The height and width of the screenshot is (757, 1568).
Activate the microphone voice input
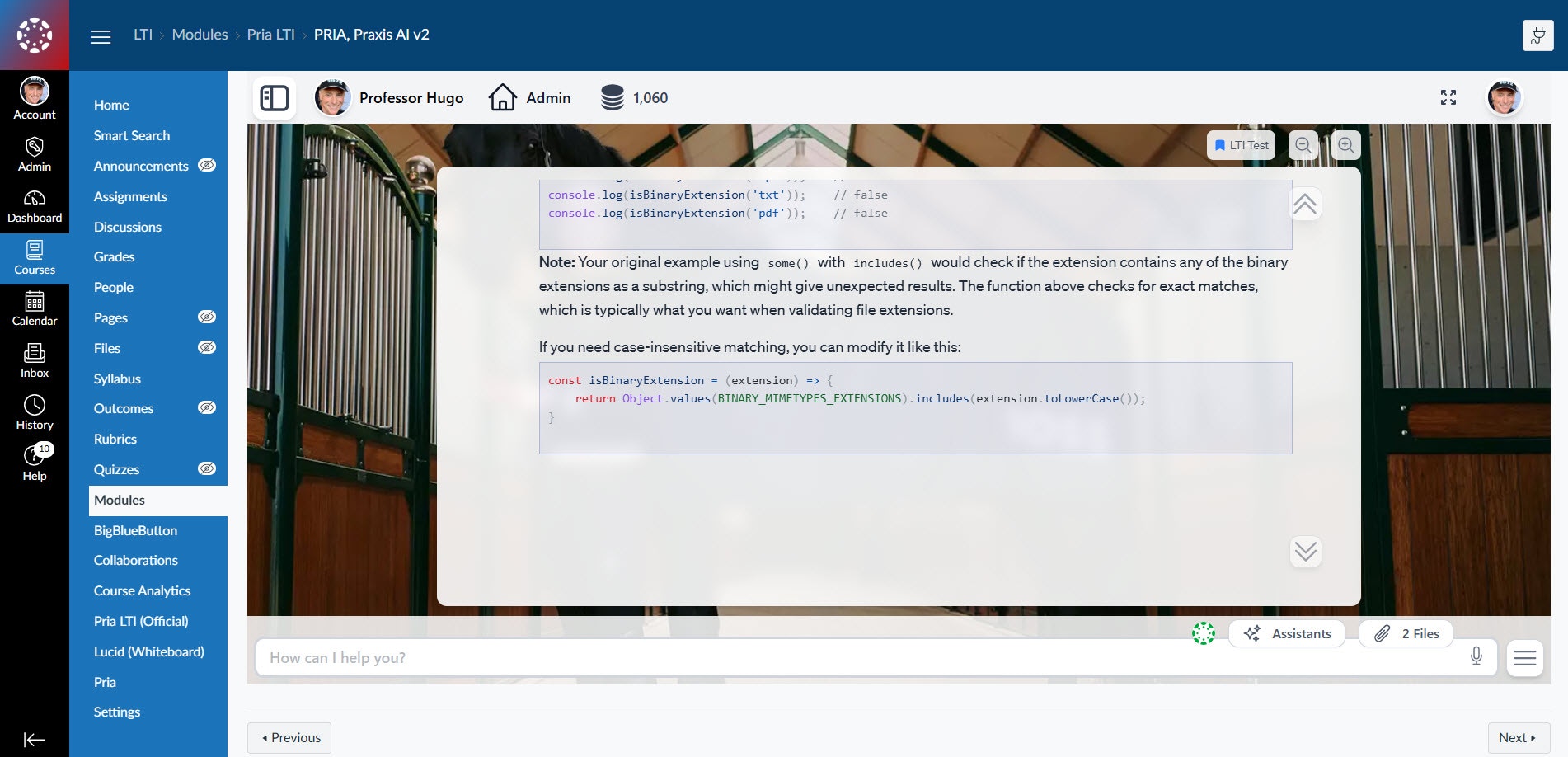pyautogui.click(x=1476, y=656)
